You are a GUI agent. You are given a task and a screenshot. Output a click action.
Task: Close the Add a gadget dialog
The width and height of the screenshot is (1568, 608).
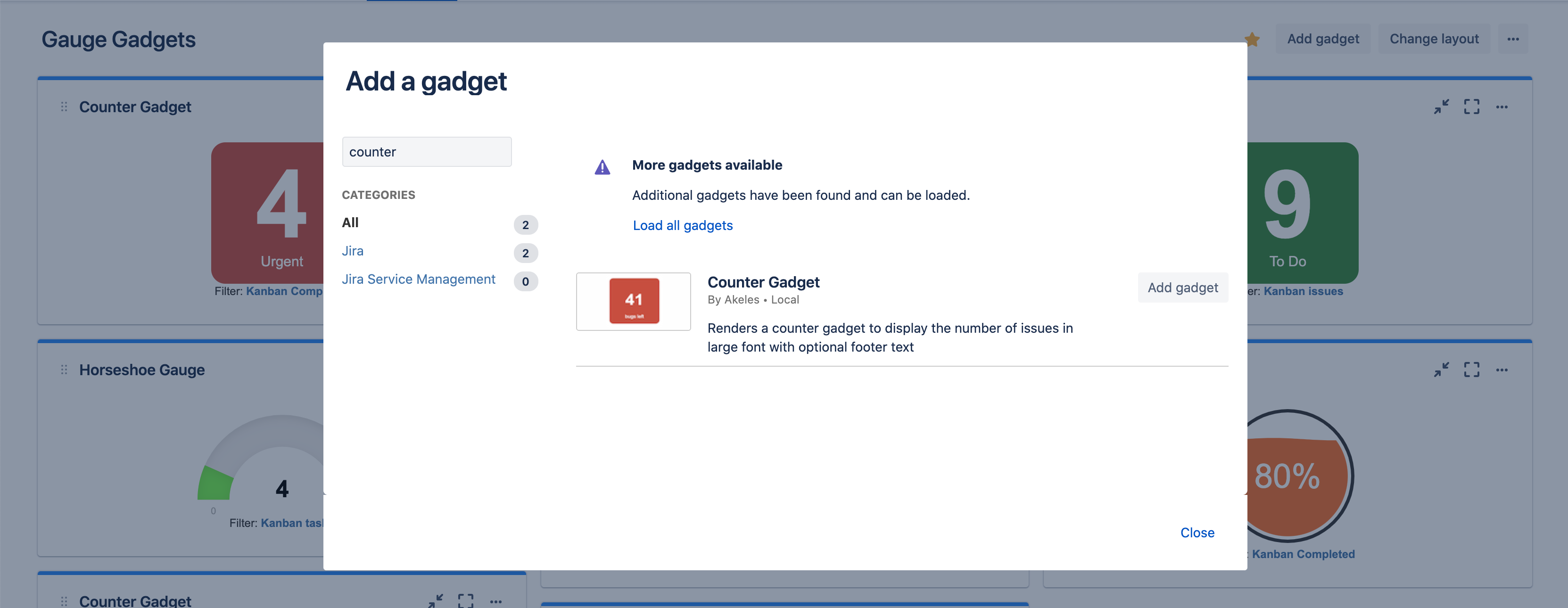[x=1197, y=533]
